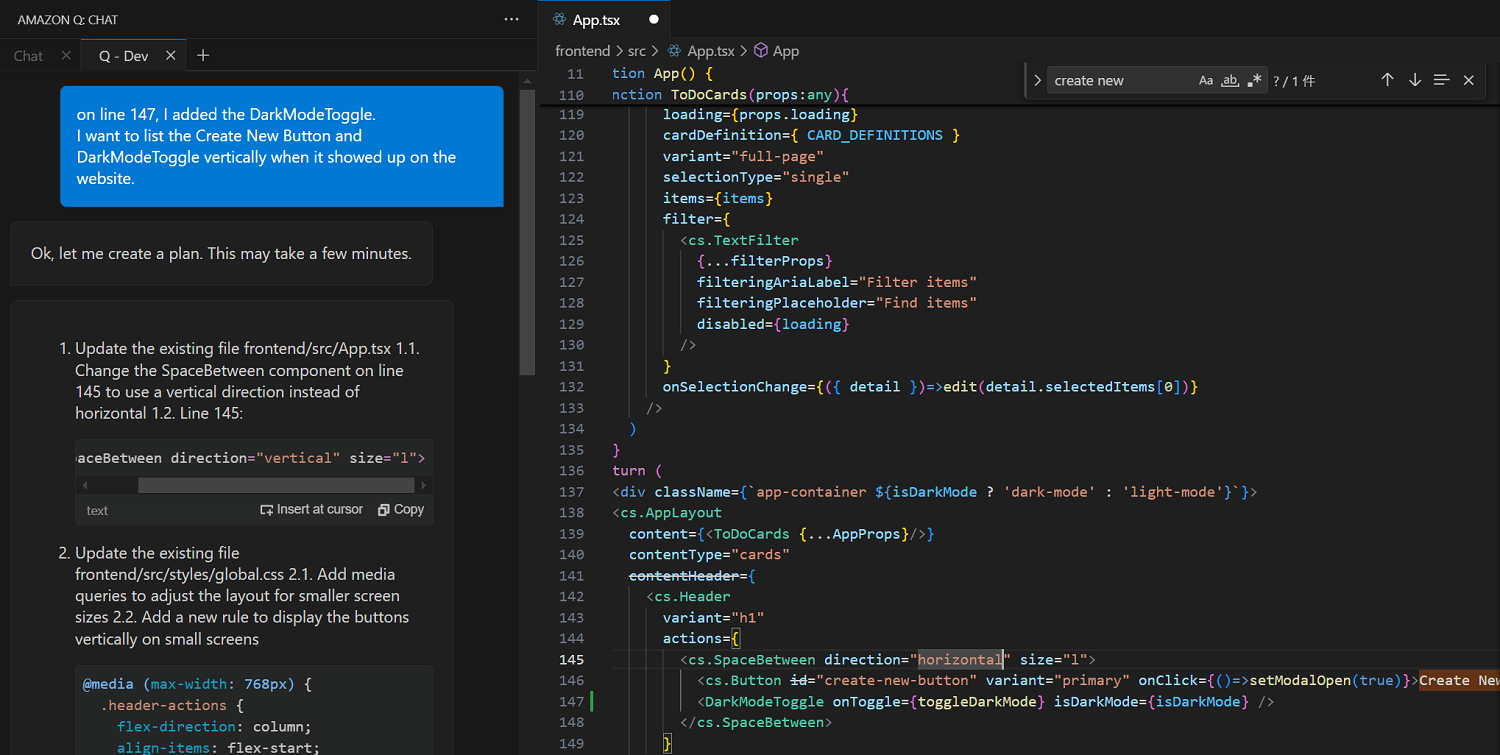Open the frontend breadcrumb folder

582,50
